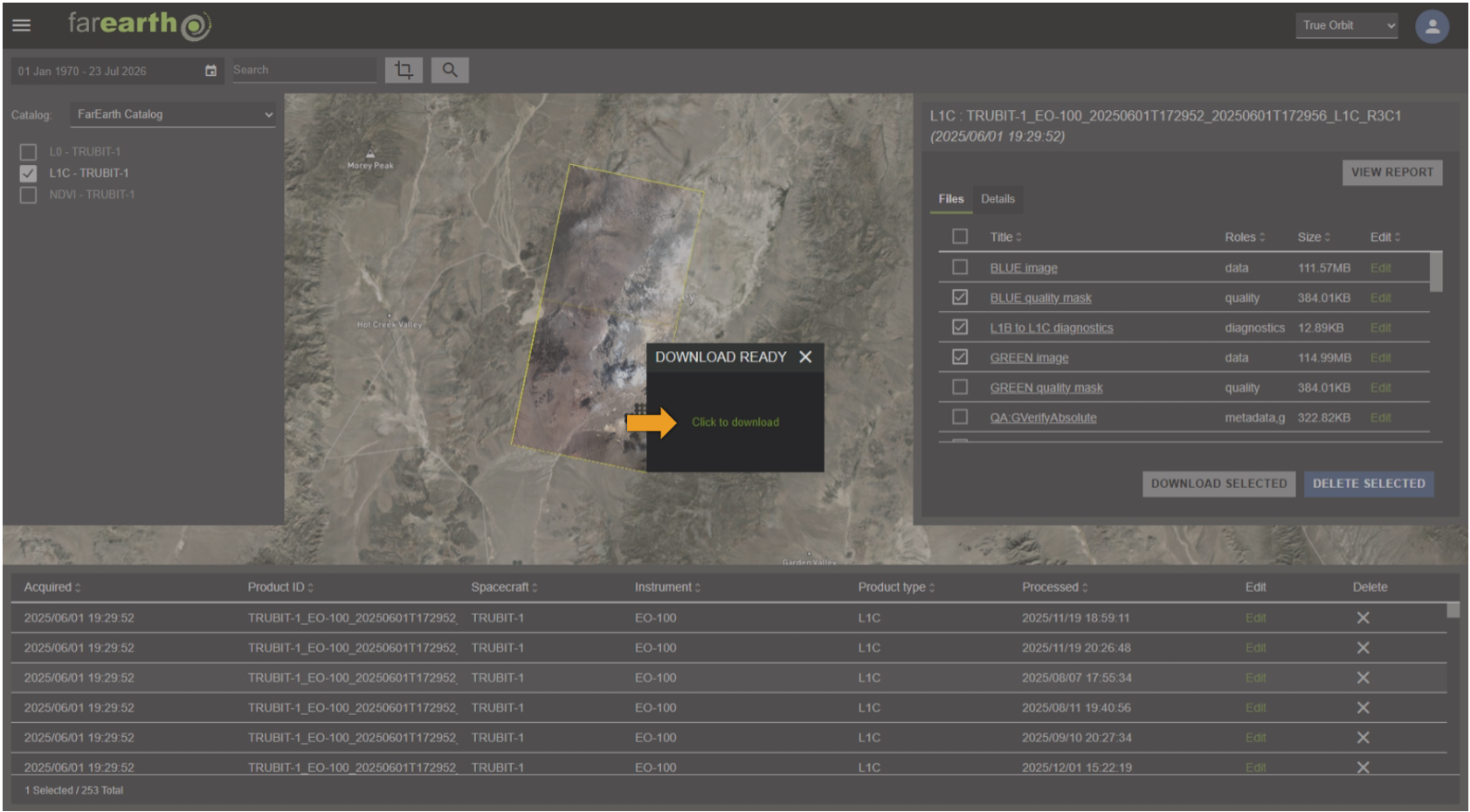
Task: Open the GREEN quality mask link
Action: click(1046, 388)
